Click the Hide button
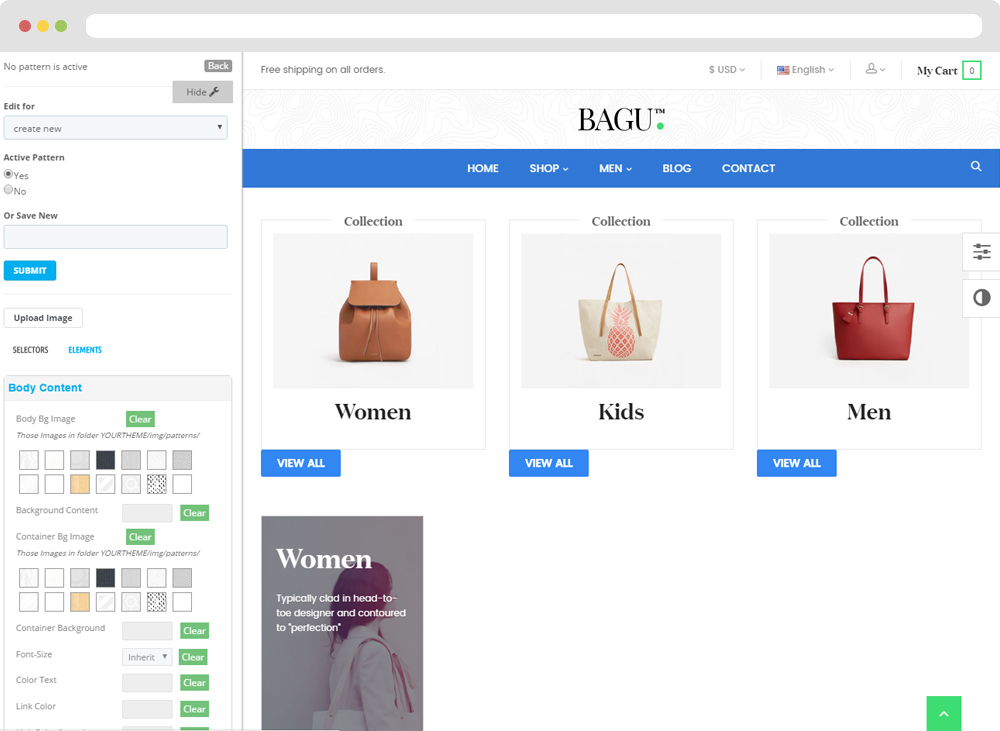The image size is (1000, 731). pos(203,92)
